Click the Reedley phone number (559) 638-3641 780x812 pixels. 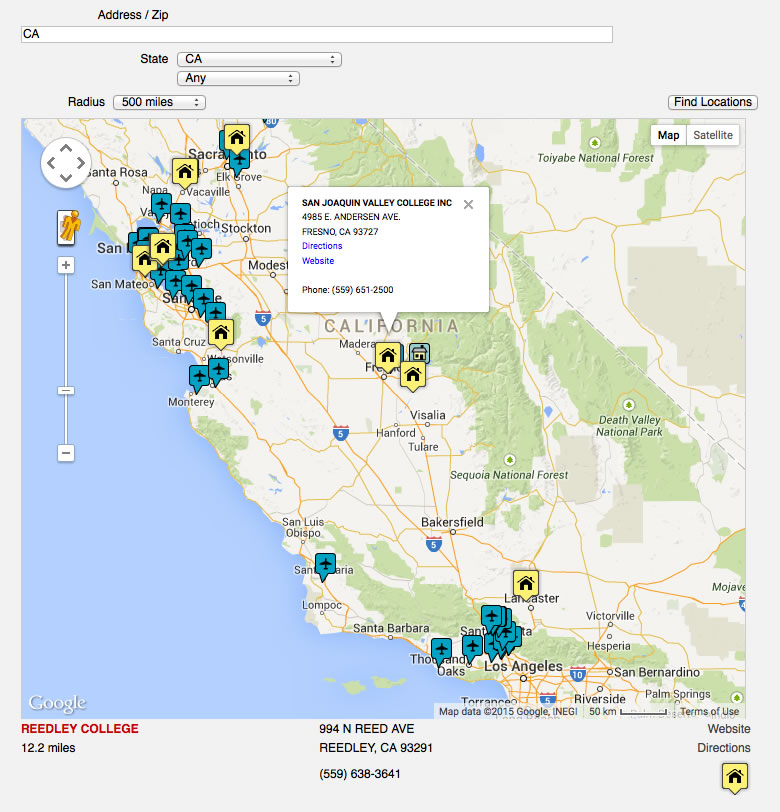[x=359, y=774]
